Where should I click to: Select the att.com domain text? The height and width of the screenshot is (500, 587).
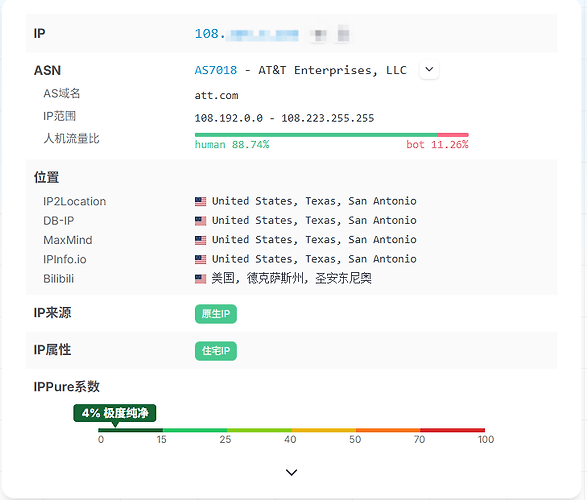point(216,95)
